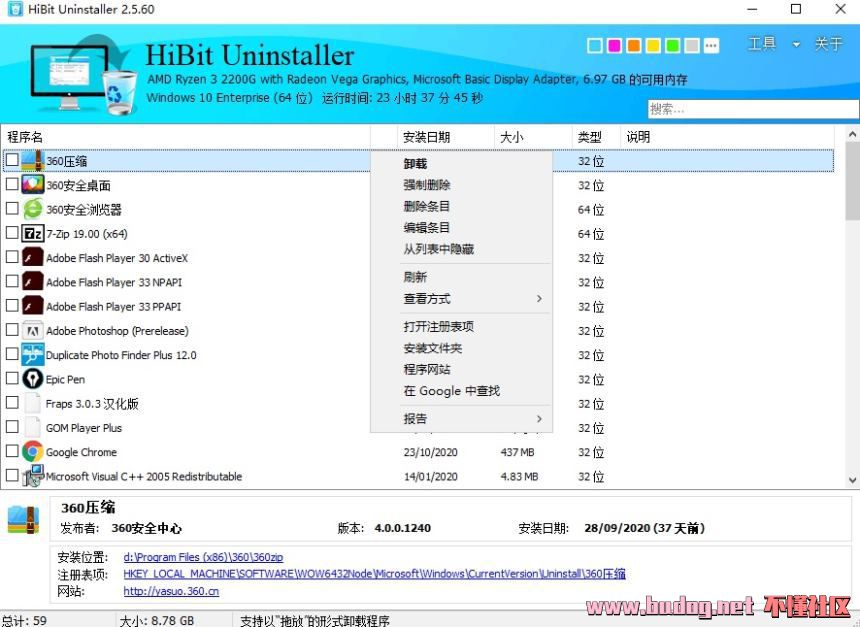Viewport: 860px width, 627px height.
Task: Click the GOM Player Plus file icon
Action: pyautogui.click(x=32, y=427)
